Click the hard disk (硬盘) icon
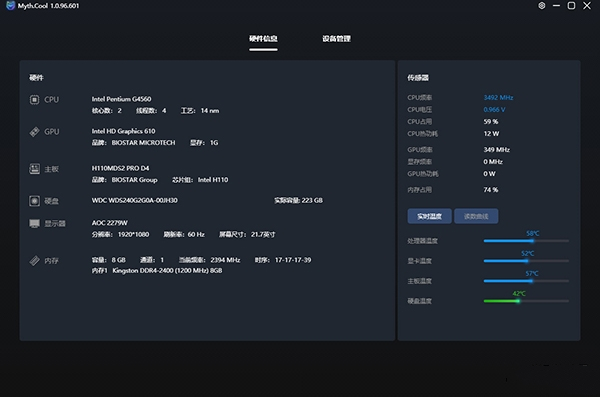Viewport: 600px width, 397px height. coord(34,201)
